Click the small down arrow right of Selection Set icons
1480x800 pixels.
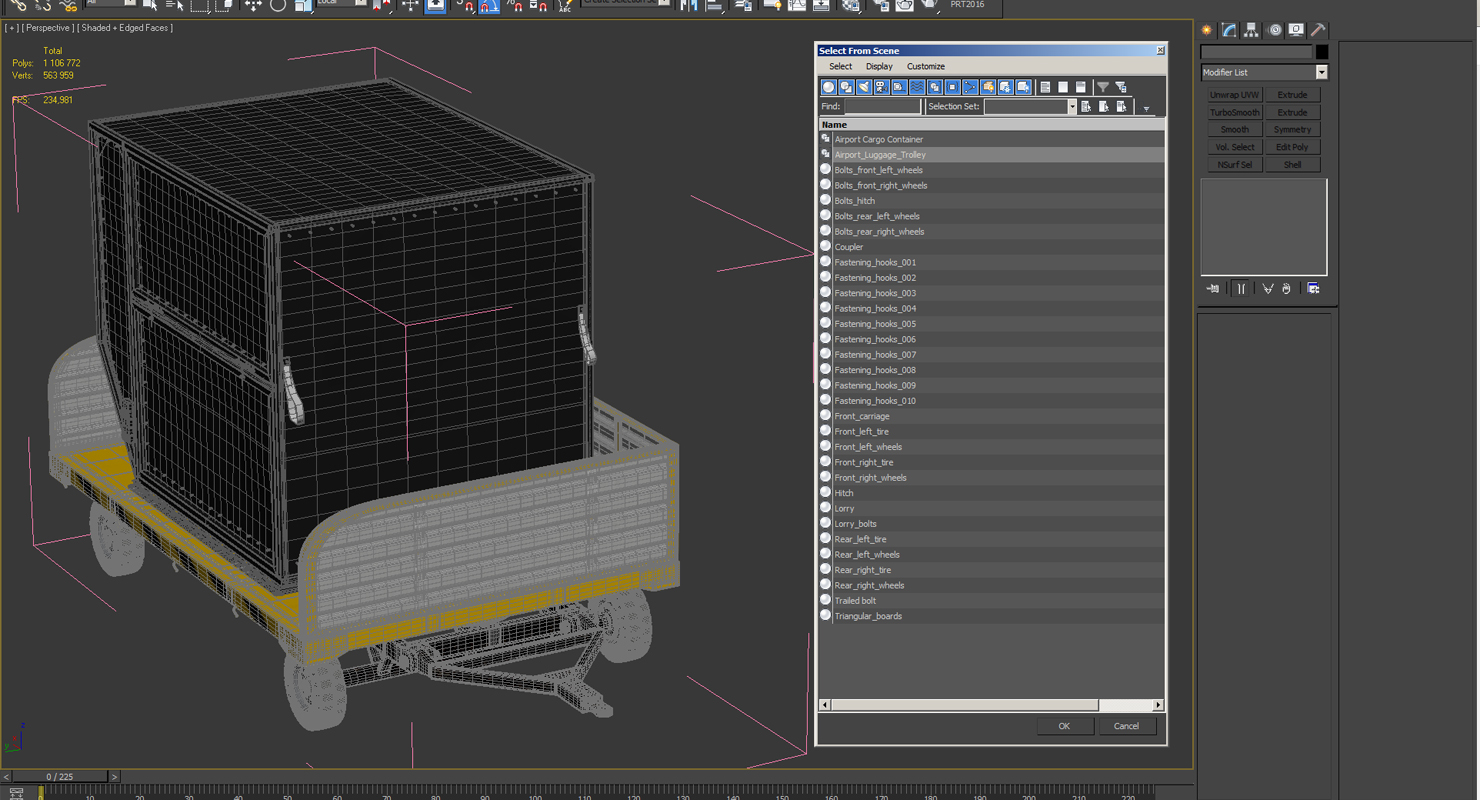point(1146,108)
